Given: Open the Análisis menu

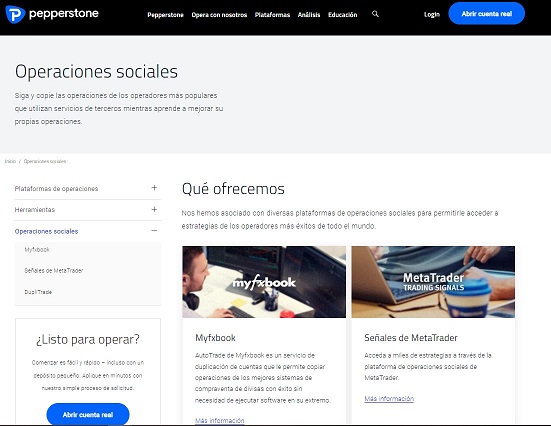Looking at the screenshot, I should pos(309,15).
